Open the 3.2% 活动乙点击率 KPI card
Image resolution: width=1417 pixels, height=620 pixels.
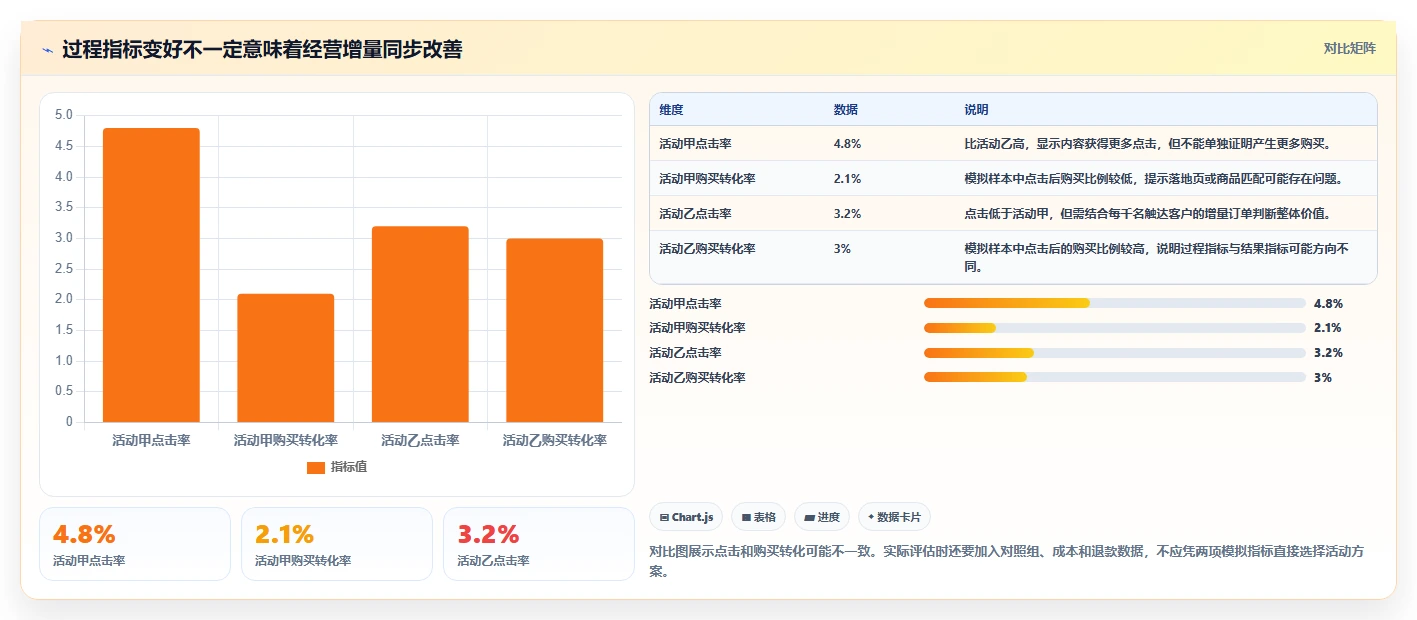tap(539, 544)
